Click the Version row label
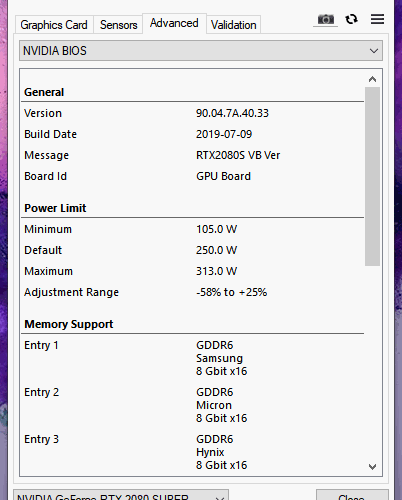Image resolution: width=402 pixels, height=500 pixels. [x=43, y=113]
